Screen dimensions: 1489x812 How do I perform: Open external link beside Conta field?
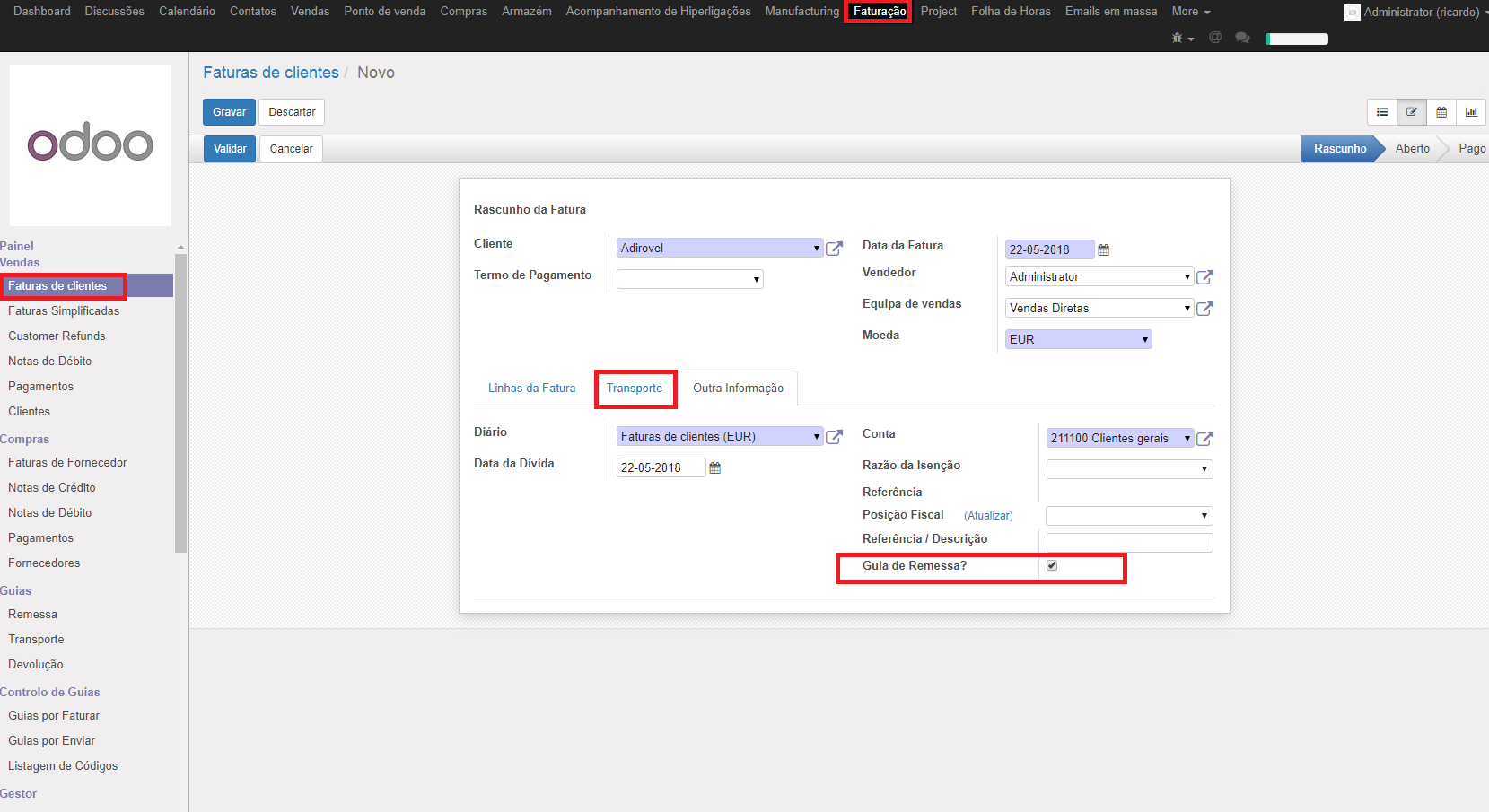click(x=1205, y=439)
